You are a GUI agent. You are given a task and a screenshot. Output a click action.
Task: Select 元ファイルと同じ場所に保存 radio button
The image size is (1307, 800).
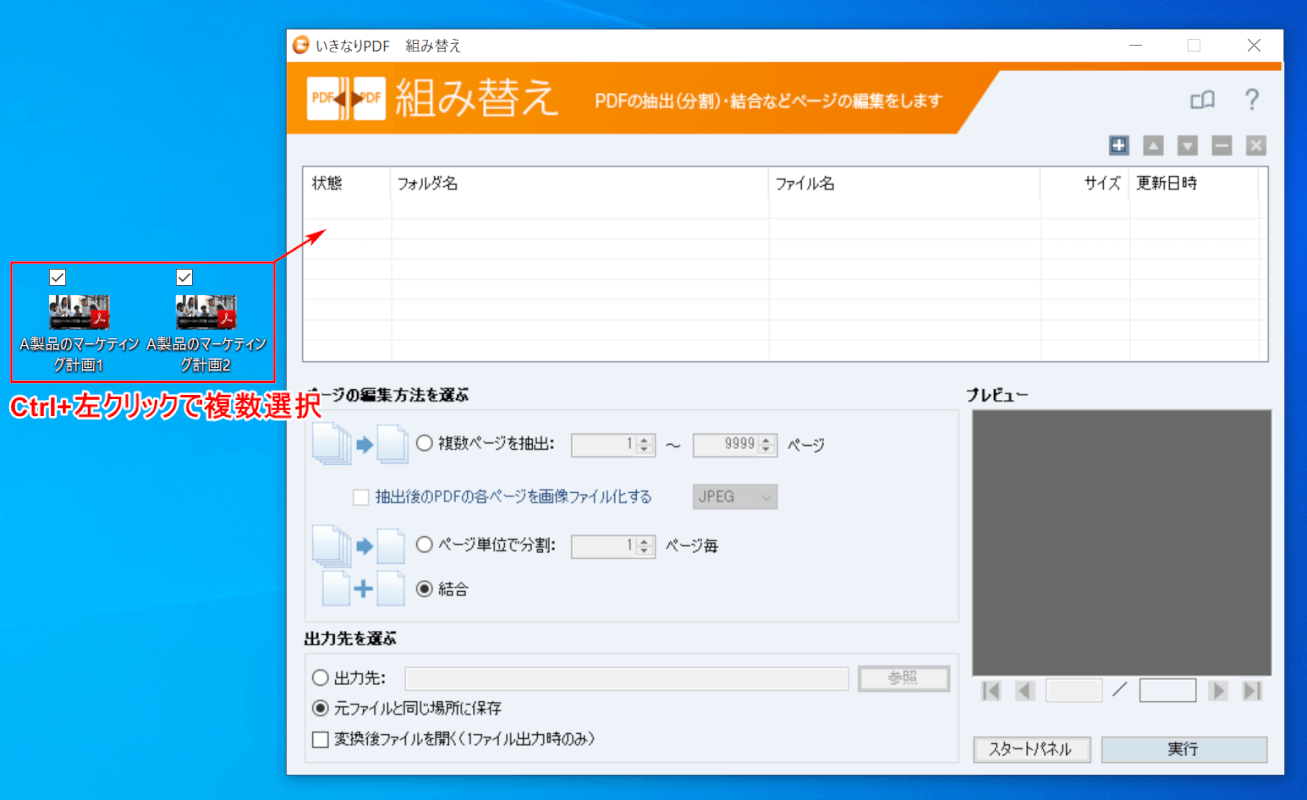(x=320, y=708)
